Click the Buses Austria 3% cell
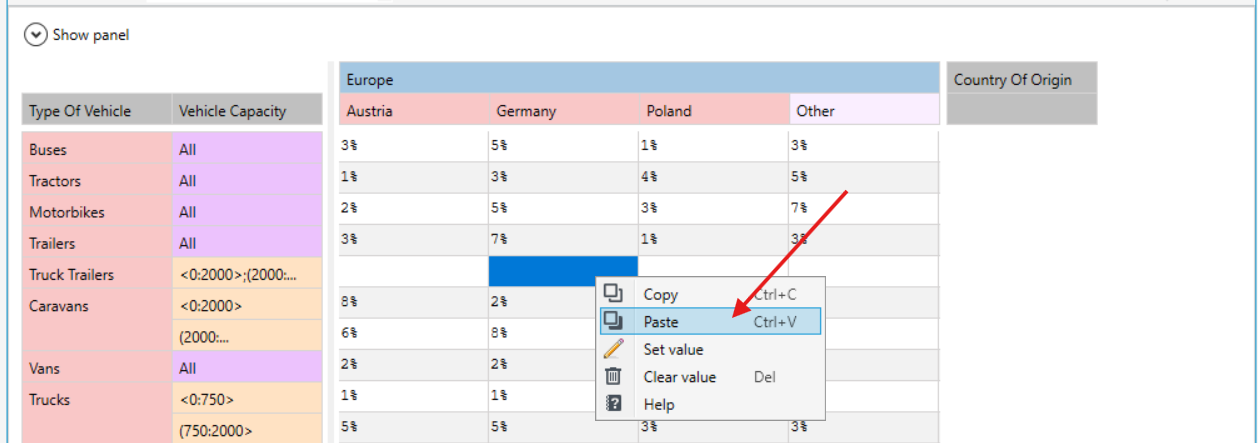This screenshot has height=443, width=1258. 413,145
